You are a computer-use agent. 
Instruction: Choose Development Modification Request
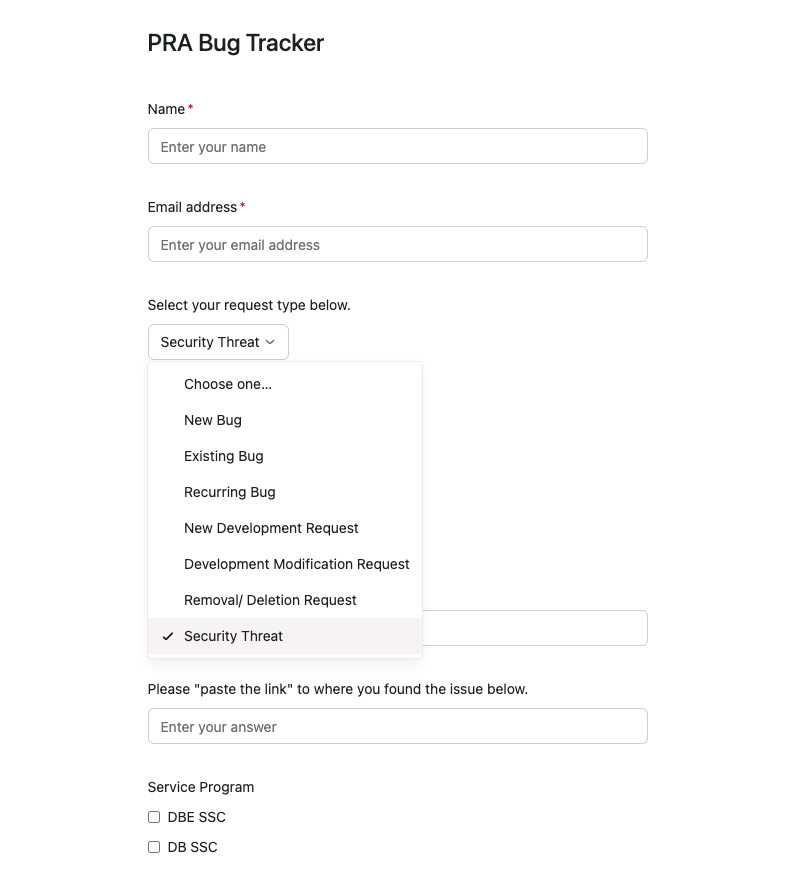[297, 564]
